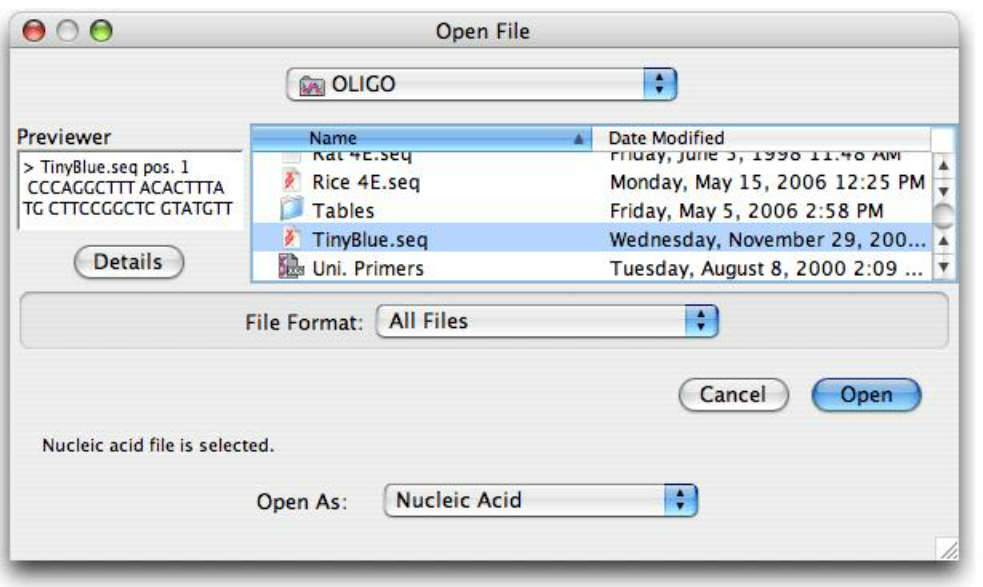Image resolution: width=983 pixels, height=587 pixels.
Task: Click the resize grip at window corner
Action: 947,549
